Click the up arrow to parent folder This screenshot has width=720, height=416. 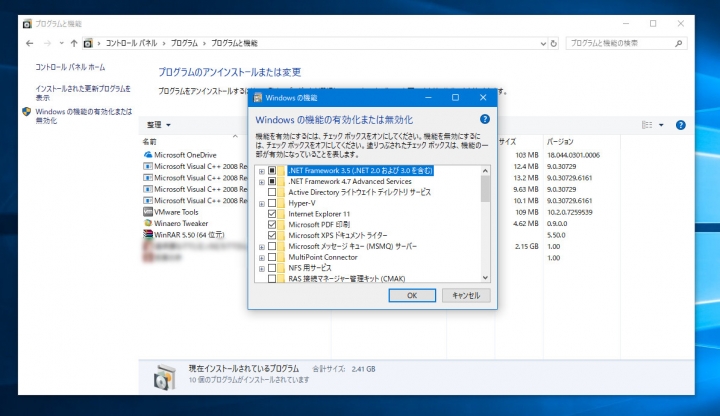(x=74, y=43)
